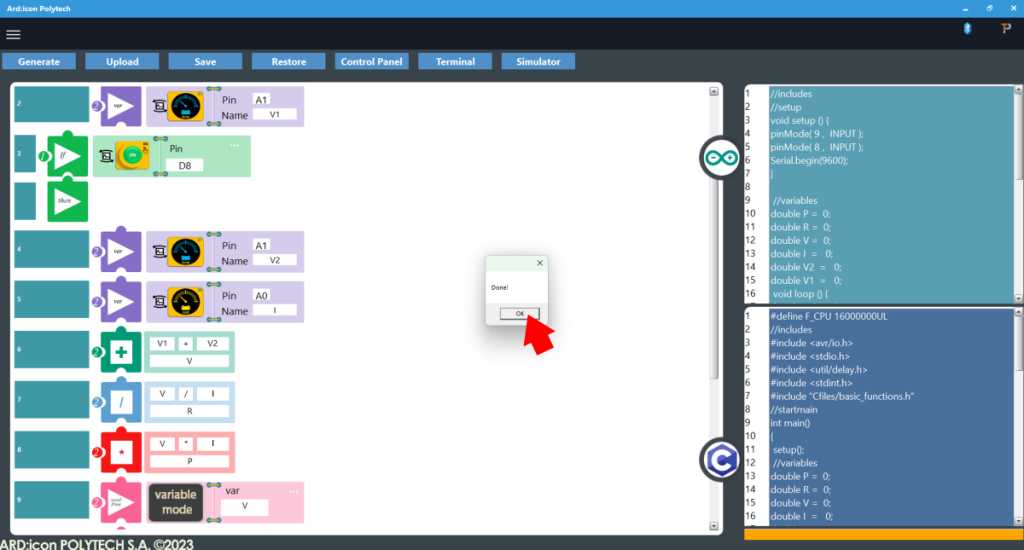Click the Simulator button

(x=538, y=62)
